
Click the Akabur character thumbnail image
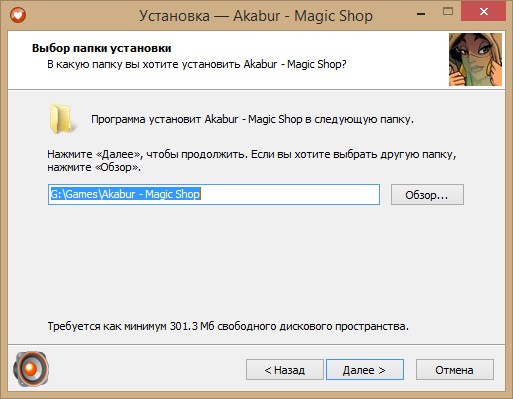point(475,59)
